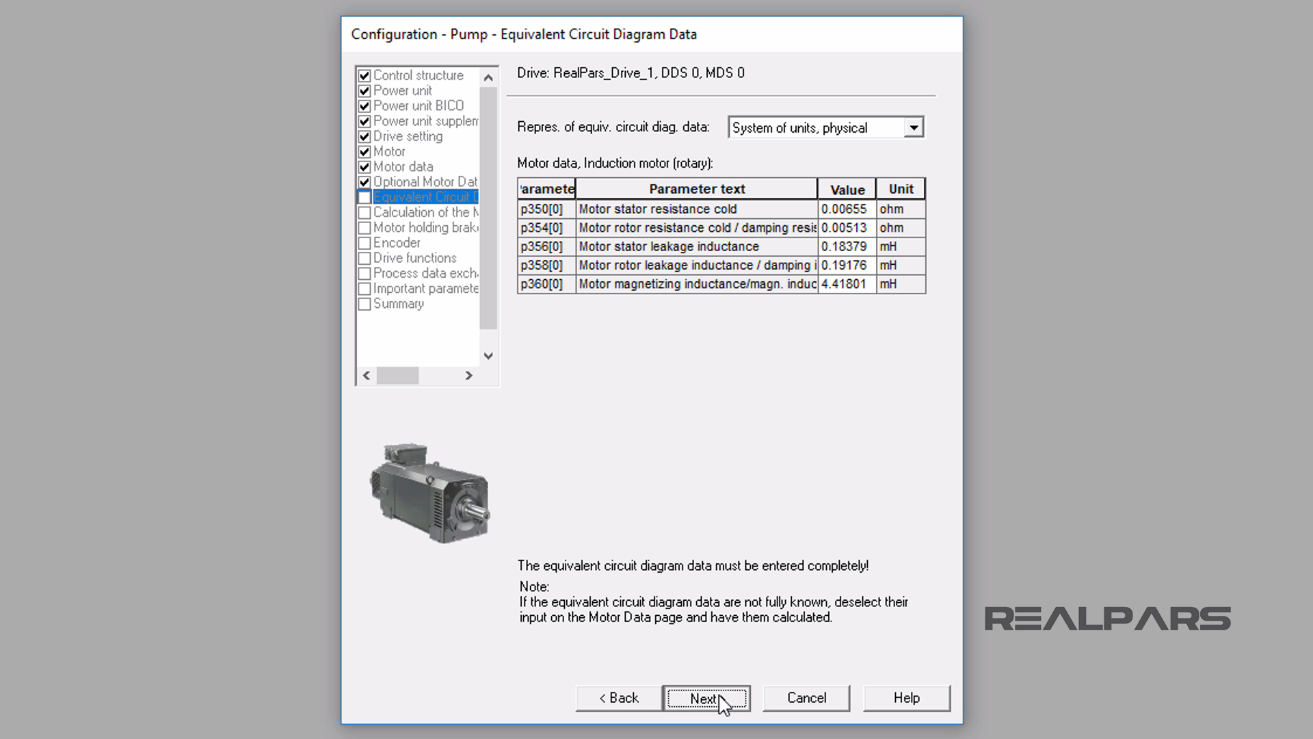The image size is (1313, 739).
Task: Open the equivalent circuit data representation dropdown
Action: [913, 127]
